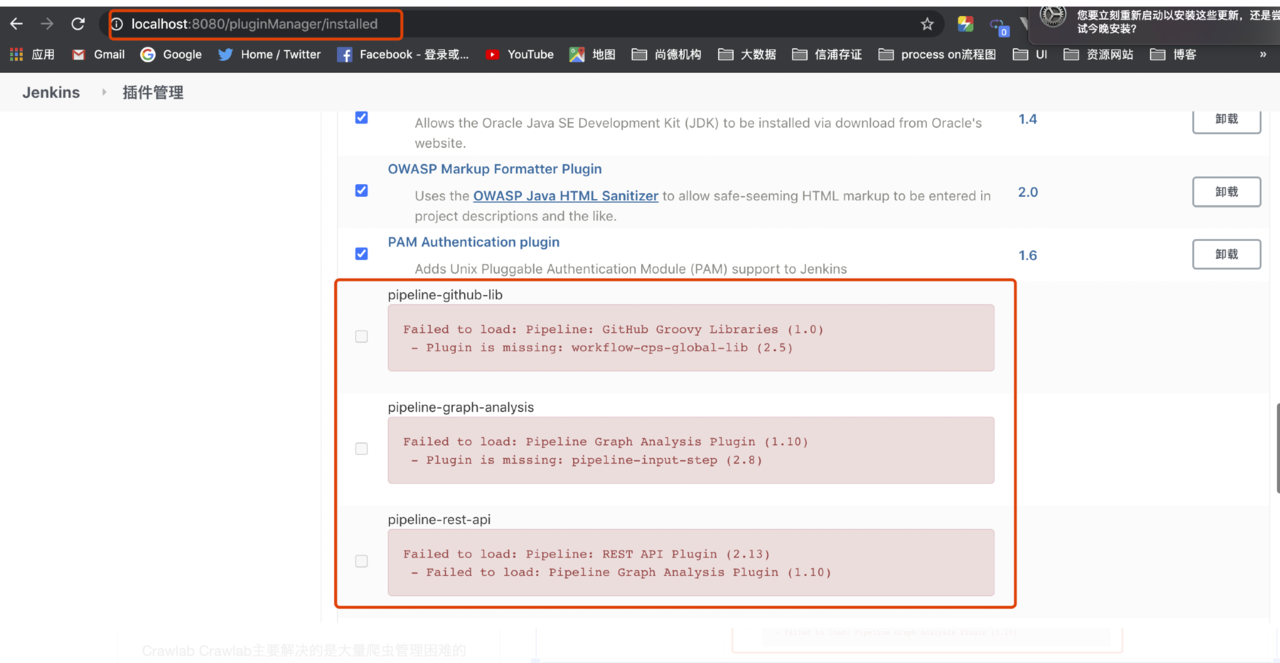The image size is (1280, 663).
Task: Go to the Jenkins breadcrumb home
Action: (x=51, y=92)
